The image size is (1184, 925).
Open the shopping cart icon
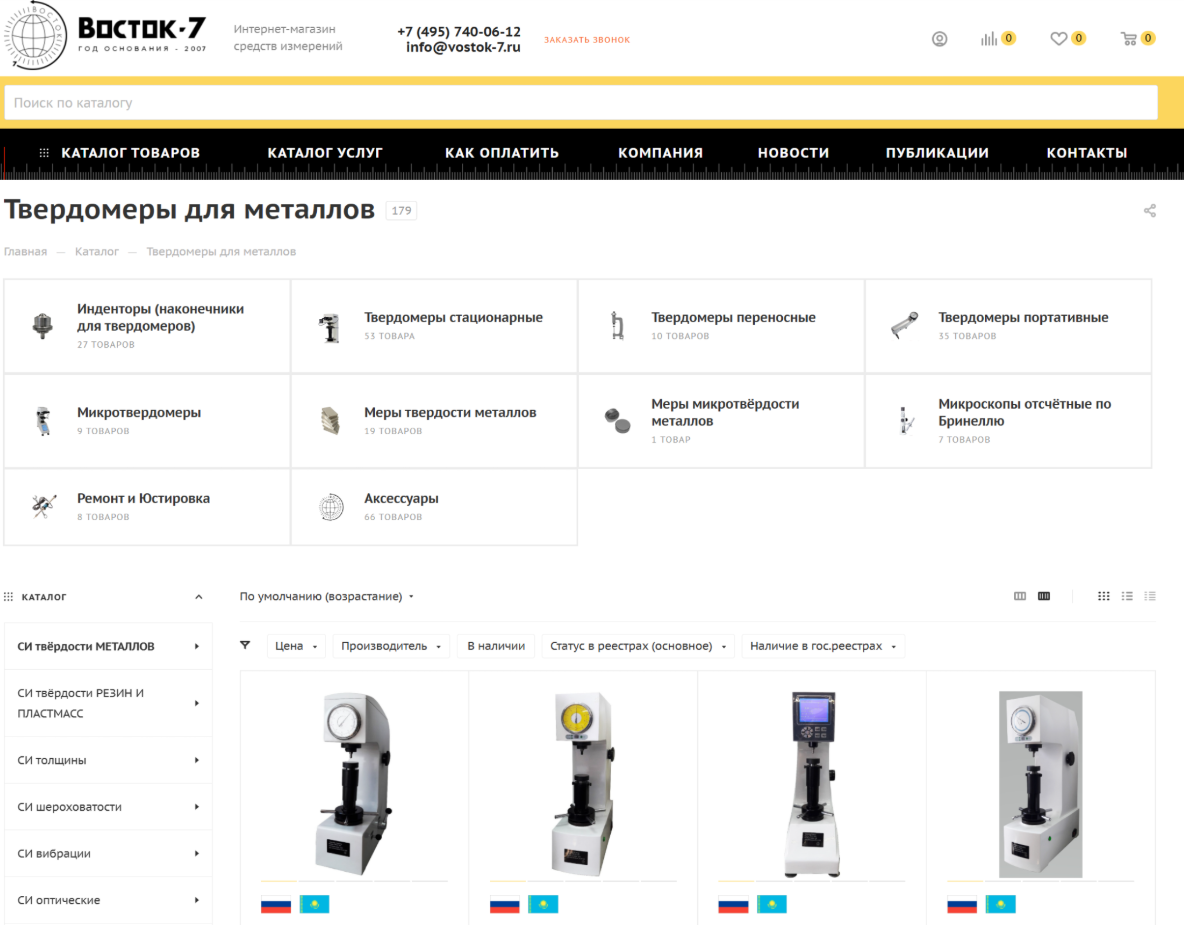pyautogui.click(x=1129, y=39)
